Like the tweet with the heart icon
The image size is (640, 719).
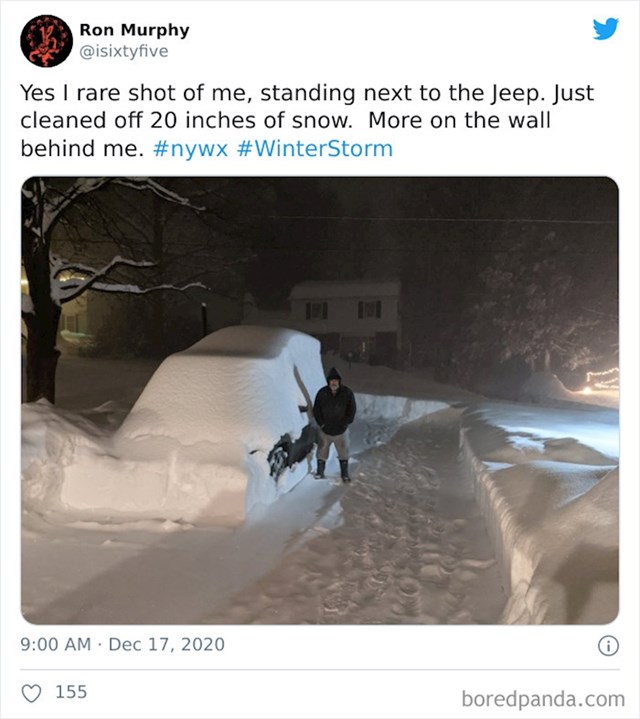[31, 693]
